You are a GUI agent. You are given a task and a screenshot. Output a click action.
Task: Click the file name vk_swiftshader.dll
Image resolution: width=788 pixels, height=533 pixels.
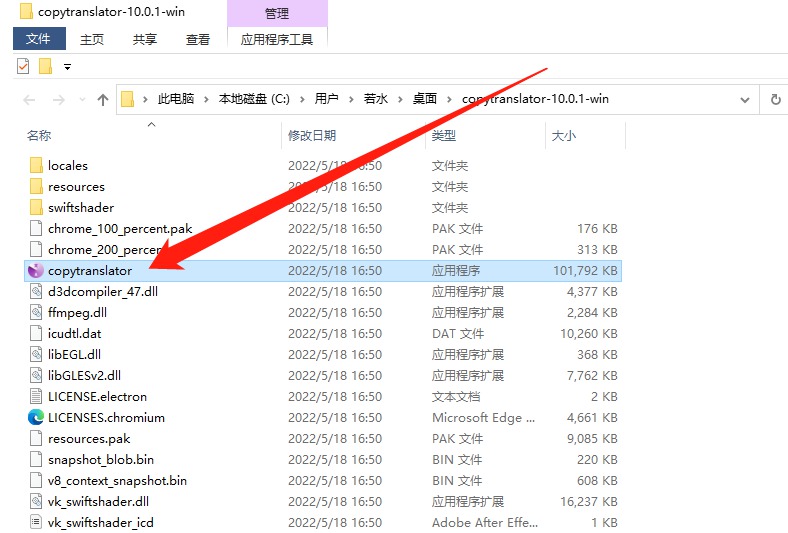coord(98,501)
